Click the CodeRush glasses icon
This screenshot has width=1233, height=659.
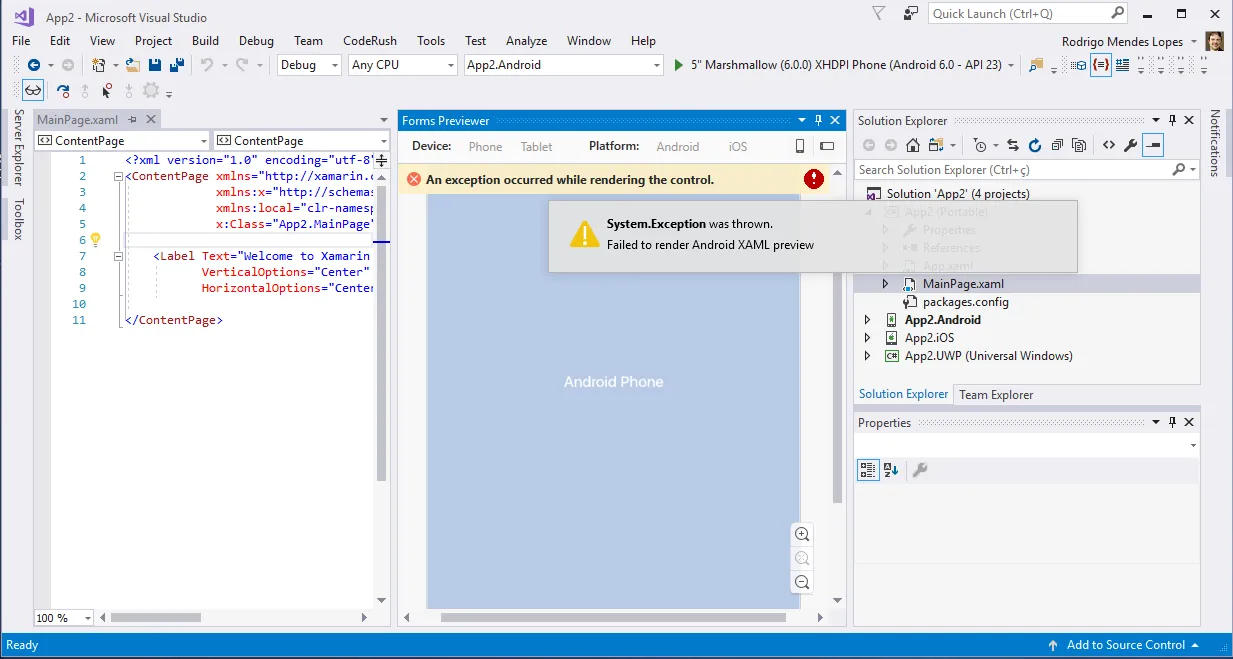[x=33, y=90]
